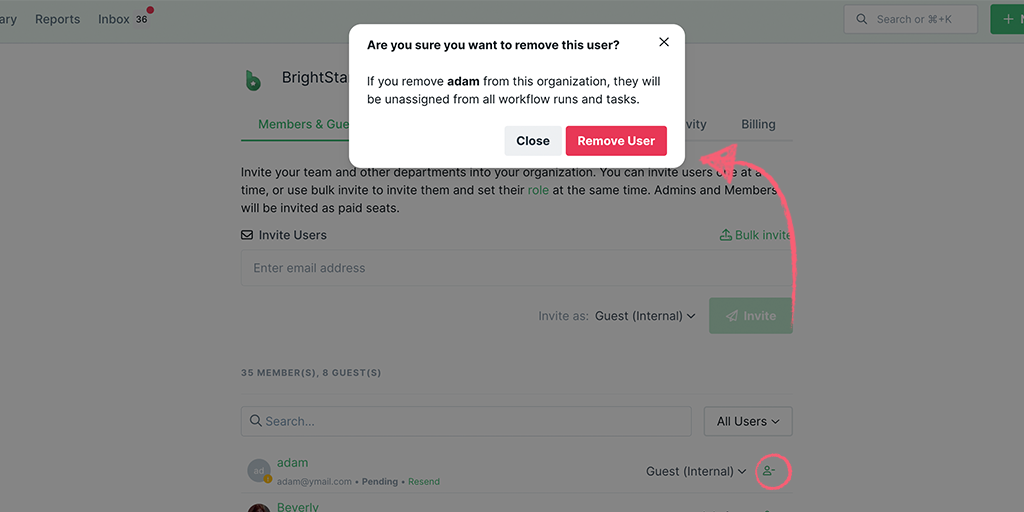
Task: Click the BrightStar green logo icon
Action: tap(253, 81)
